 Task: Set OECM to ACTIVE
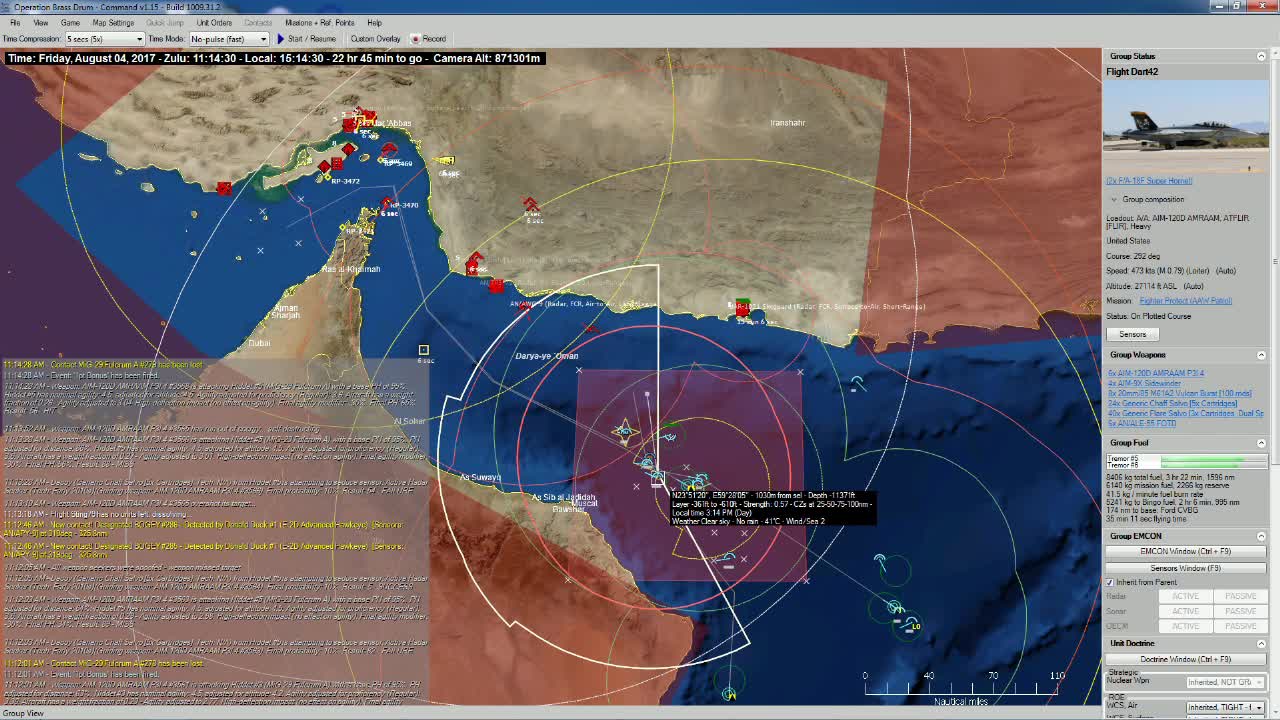point(1185,626)
